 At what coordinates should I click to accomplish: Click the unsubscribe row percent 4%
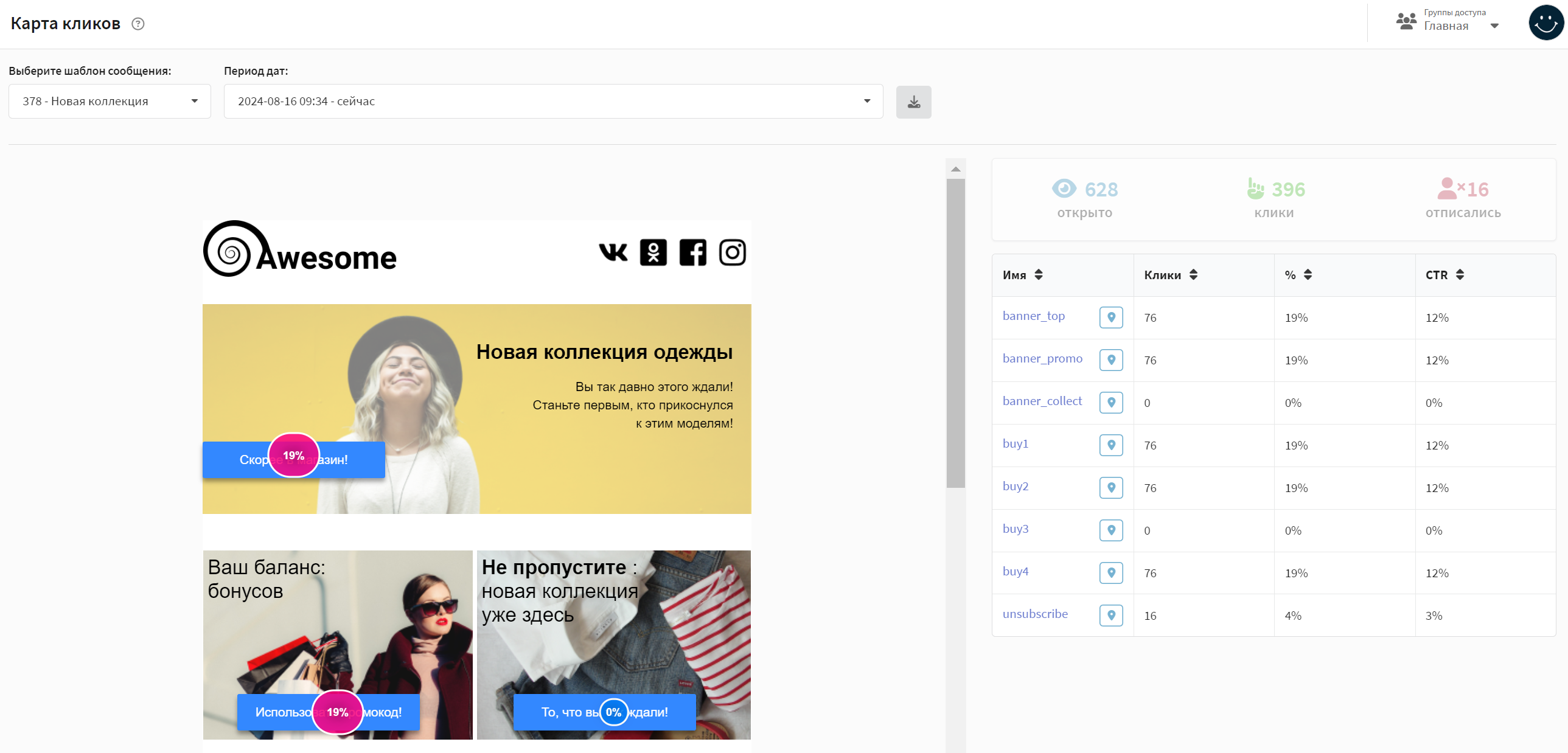1293,616
